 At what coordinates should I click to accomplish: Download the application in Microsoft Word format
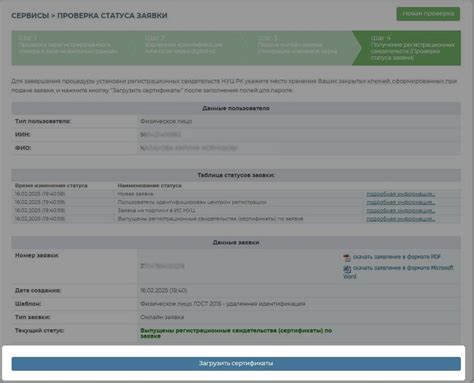pyautogui.click(x=398, y=272)
